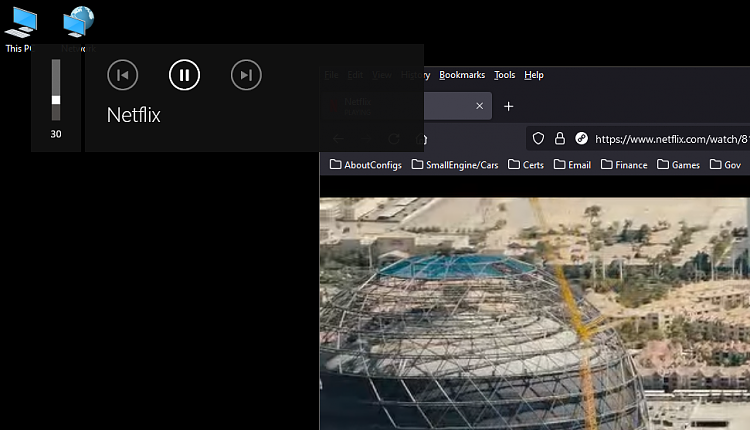Pause Netflix playback in media overlay
Screen dimensions: 750x430
coord(184,75)
